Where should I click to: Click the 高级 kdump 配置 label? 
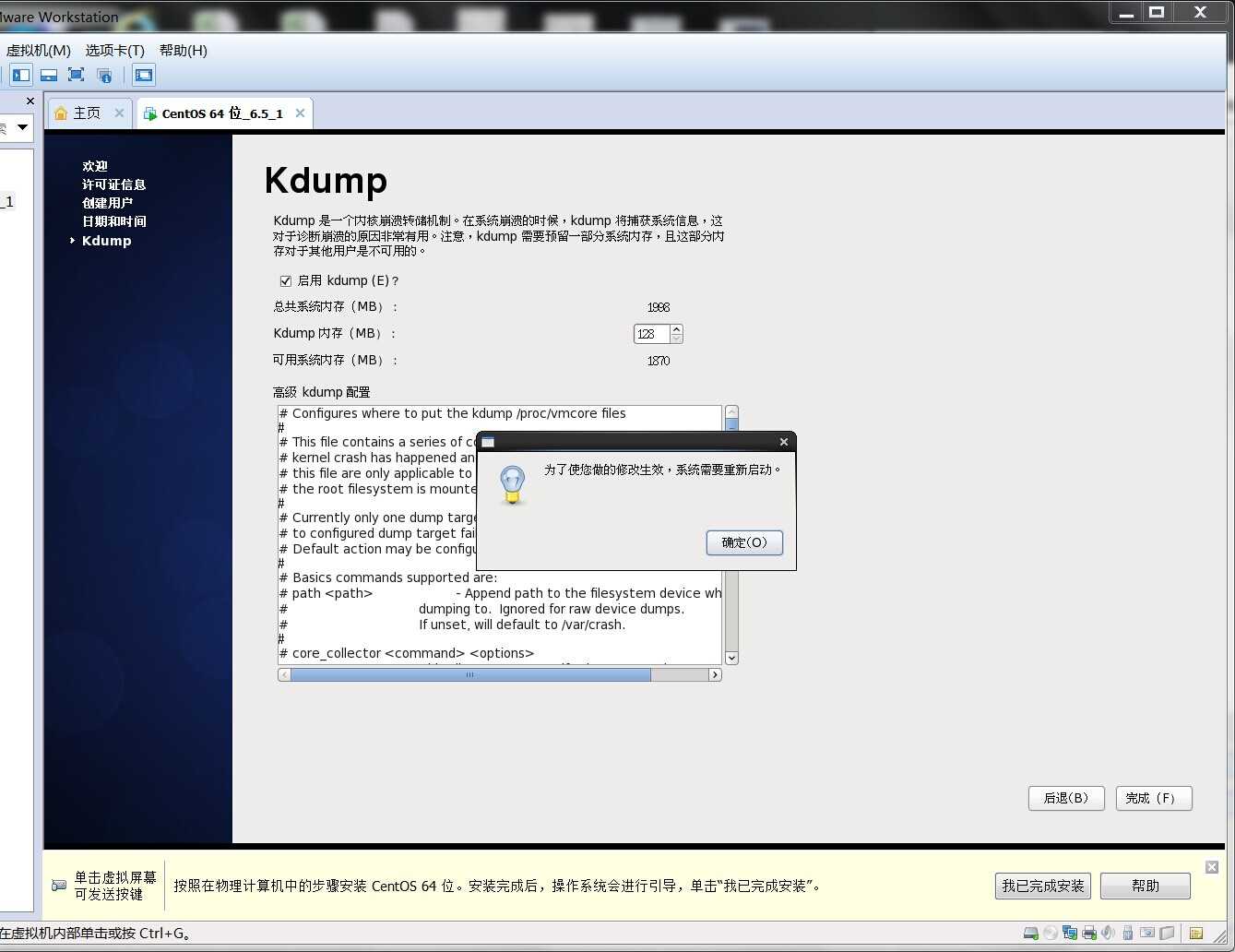(322, 392)
